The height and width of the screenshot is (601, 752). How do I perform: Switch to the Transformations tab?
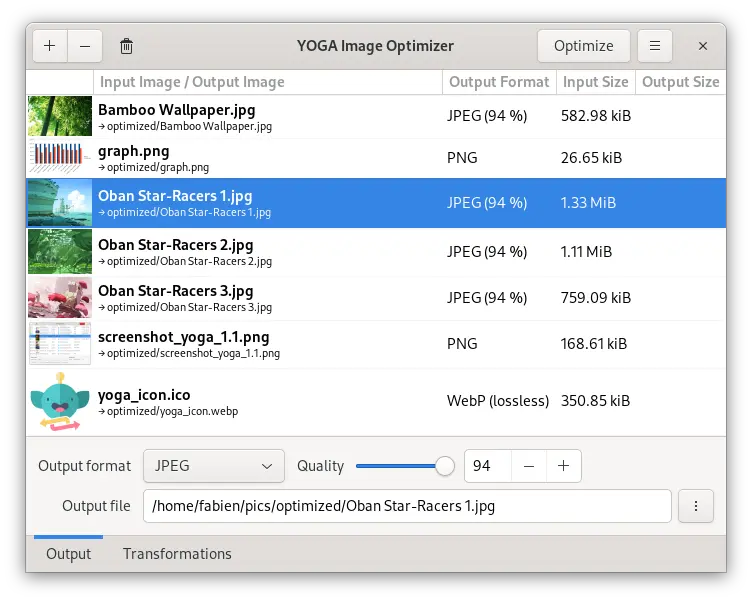[x=177, y=554]
